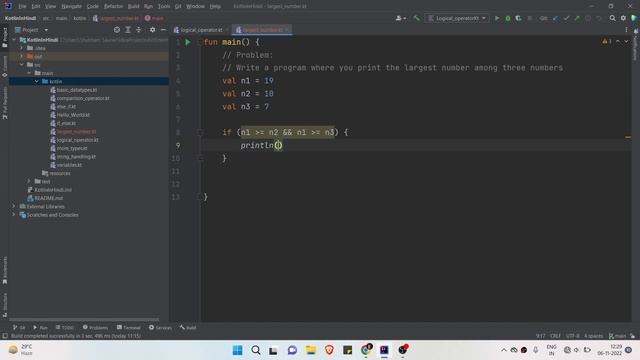Open the Structure side tool tab
Screen dimensions: 640x360
coord(4,304)
